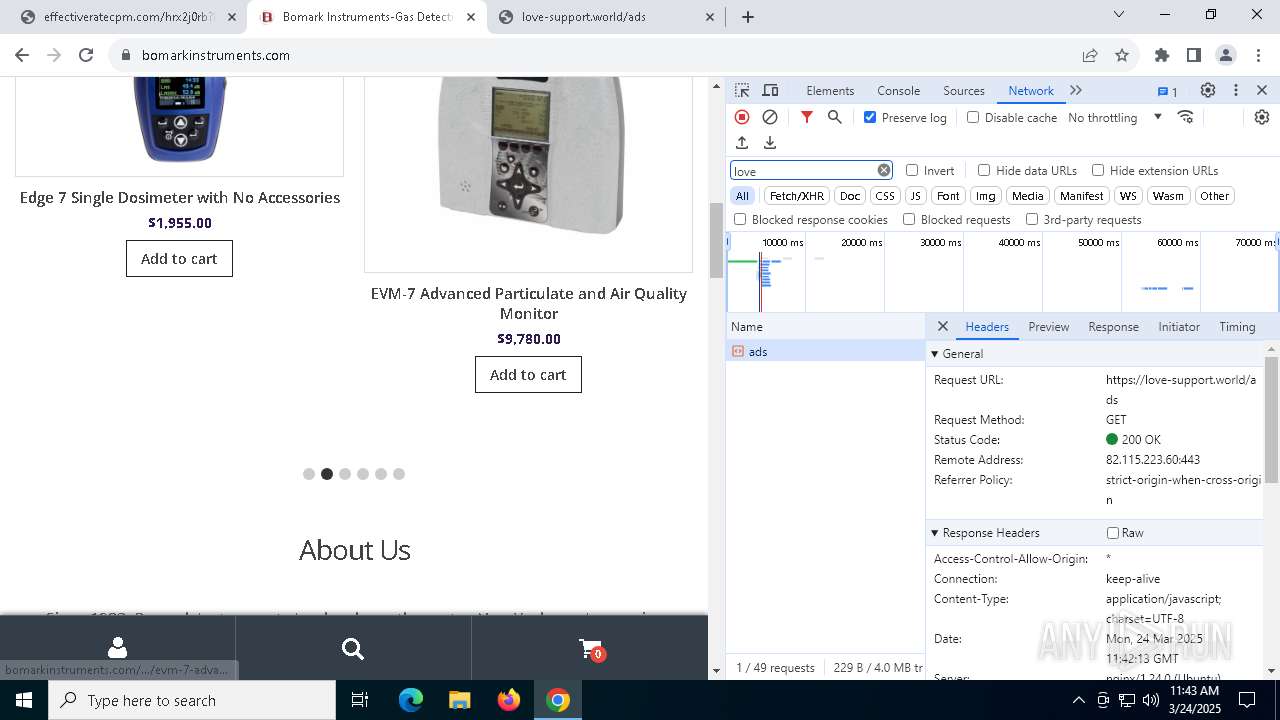Add Edge 7 Dosimeter to cart

179,258
